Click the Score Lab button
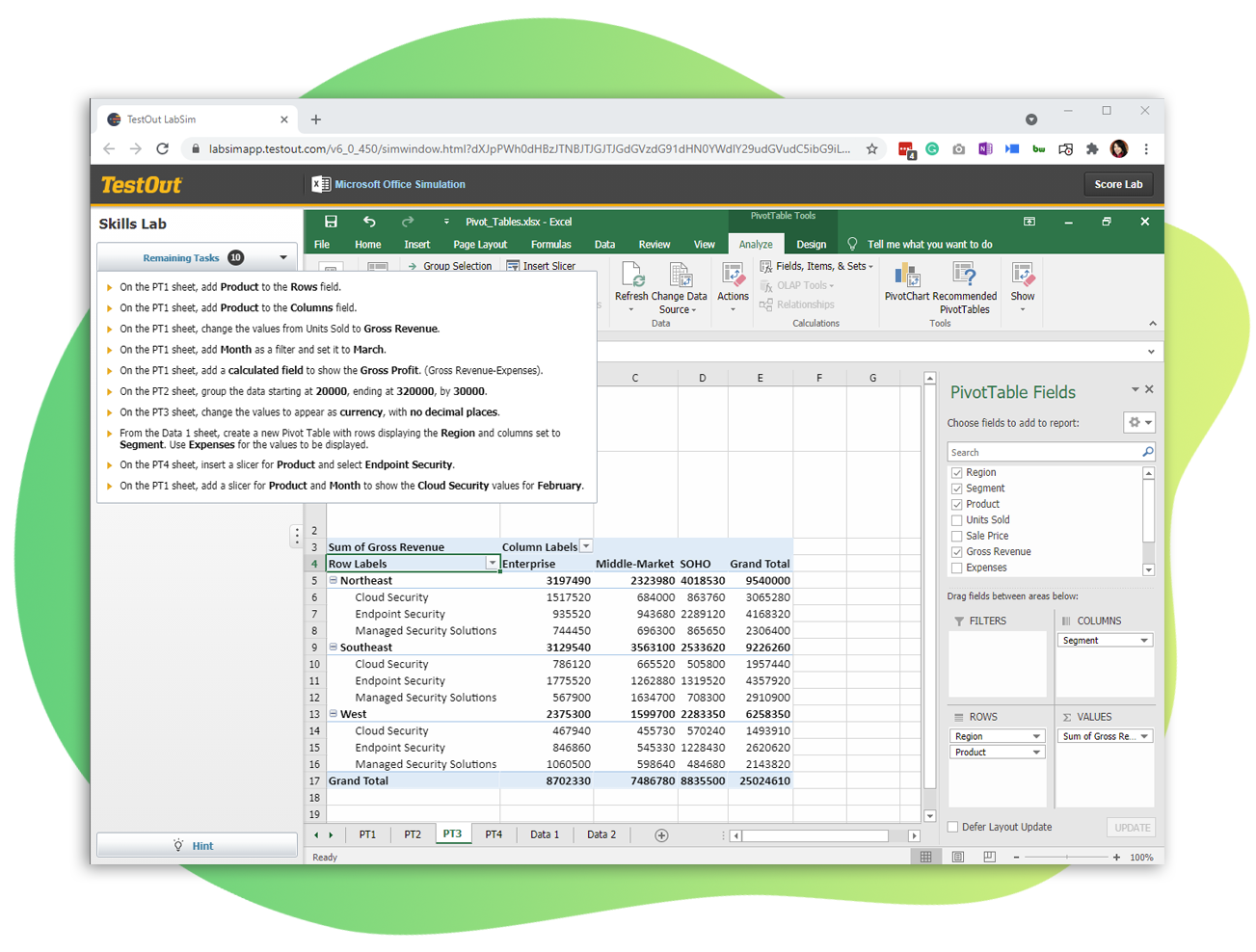 (1118, 184)
